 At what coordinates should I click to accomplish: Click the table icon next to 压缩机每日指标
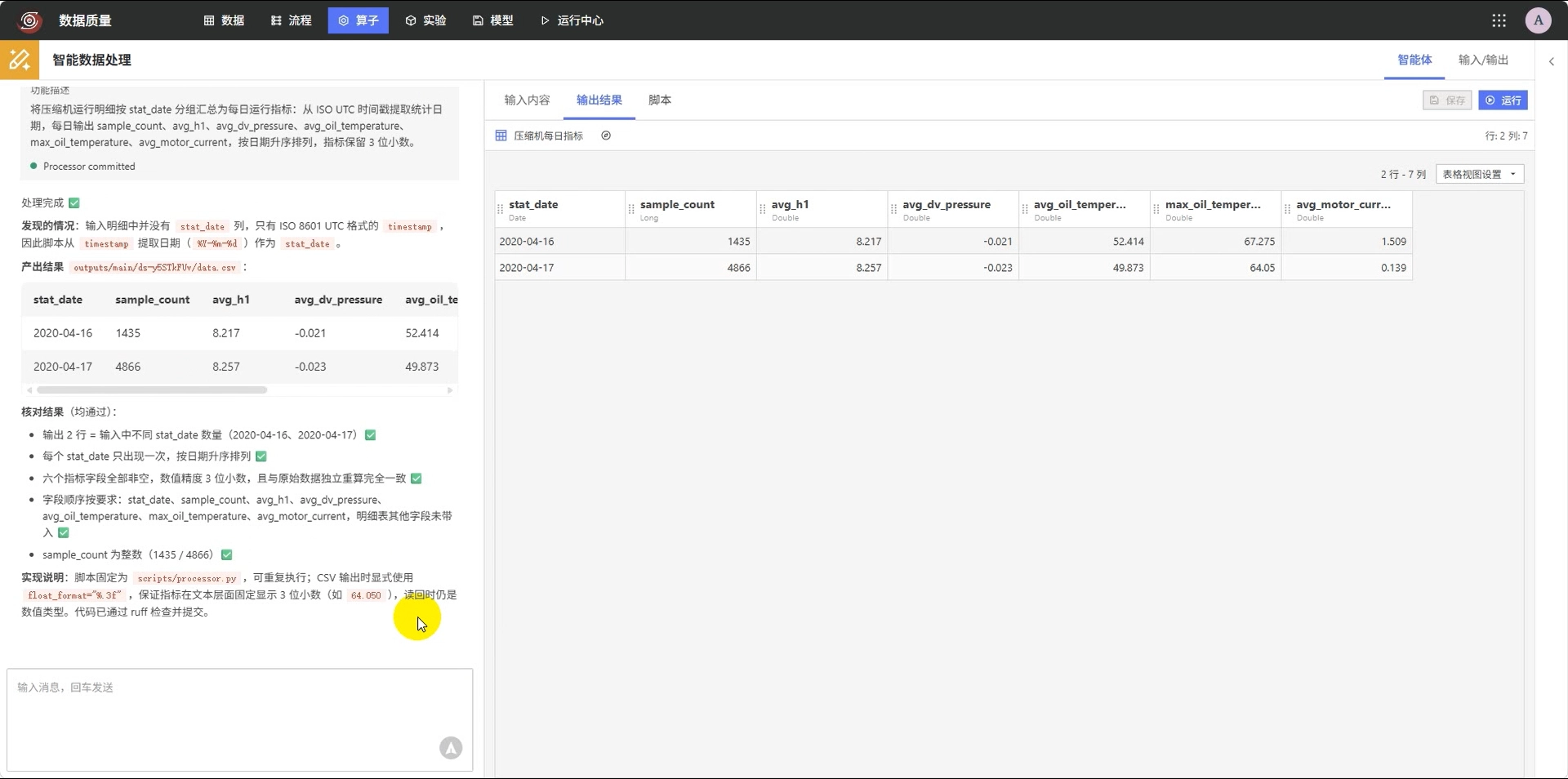501,136
